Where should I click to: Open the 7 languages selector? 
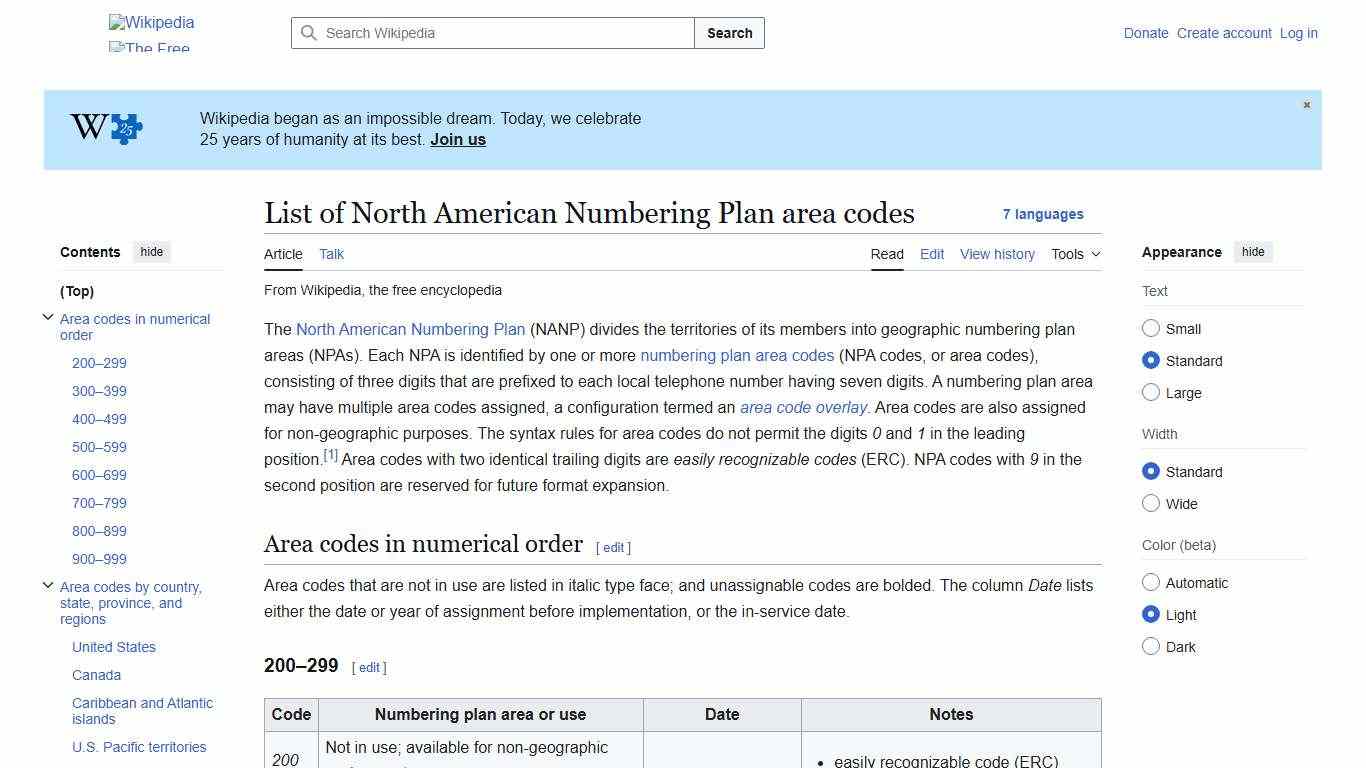point(1043,214)
